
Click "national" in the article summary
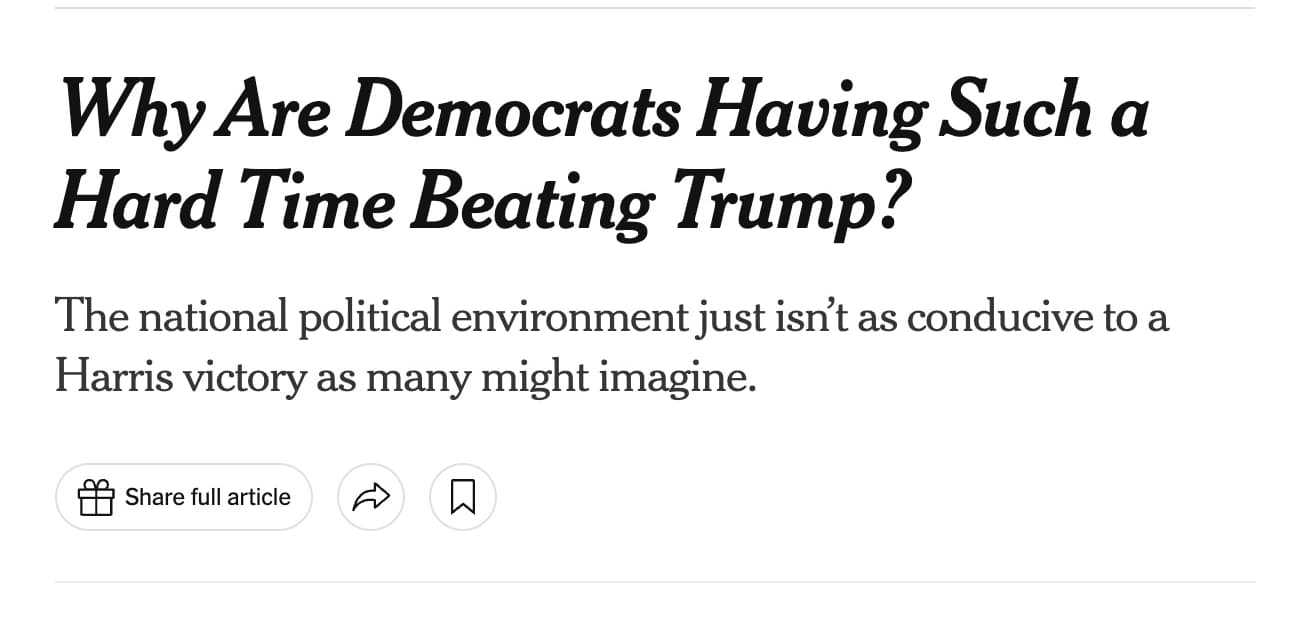pos(211,318)
